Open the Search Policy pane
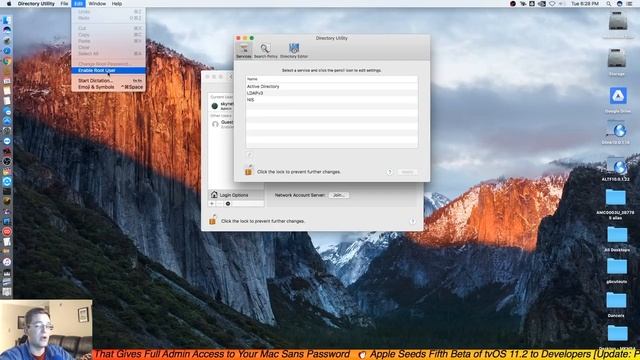The width and height of the screenshot is (640, 360). [265, 51]
